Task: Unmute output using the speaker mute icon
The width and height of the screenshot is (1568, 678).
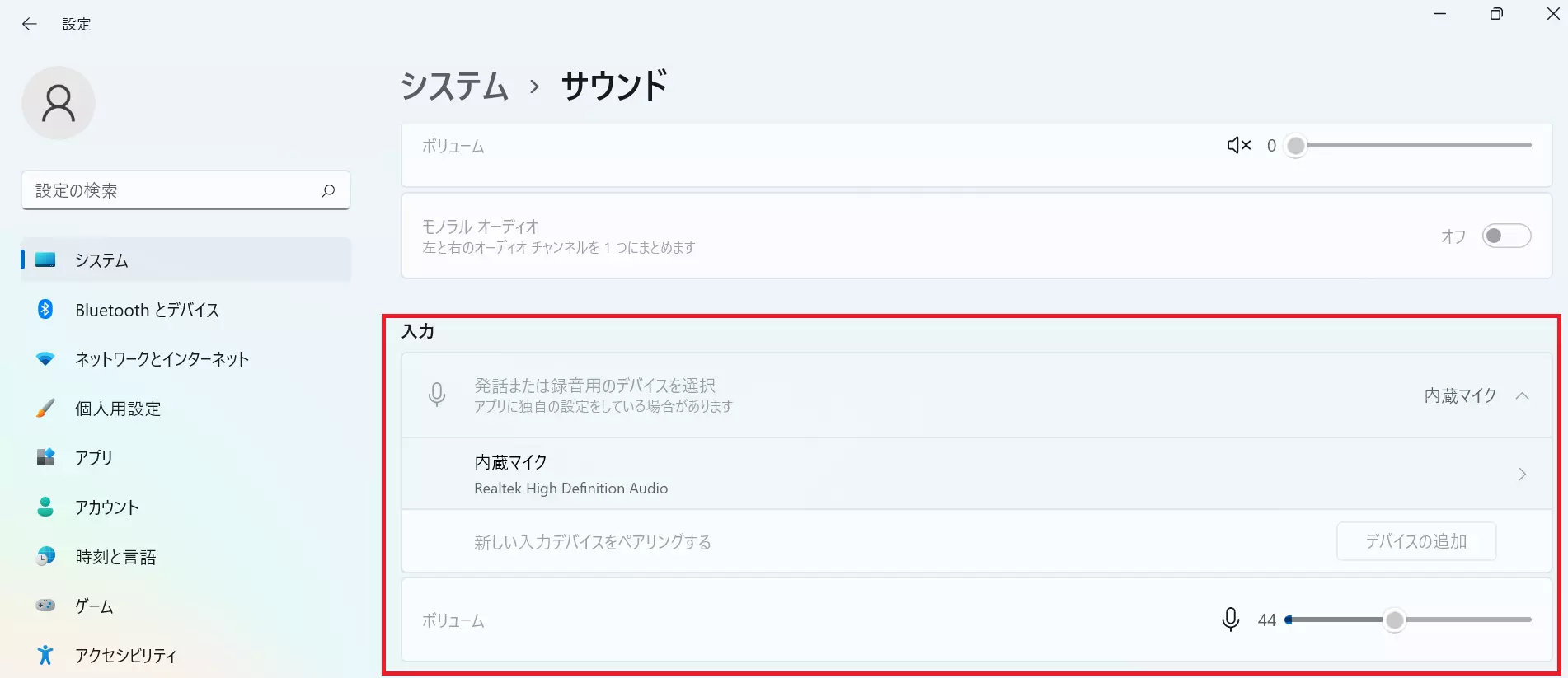Action: 1238,146
